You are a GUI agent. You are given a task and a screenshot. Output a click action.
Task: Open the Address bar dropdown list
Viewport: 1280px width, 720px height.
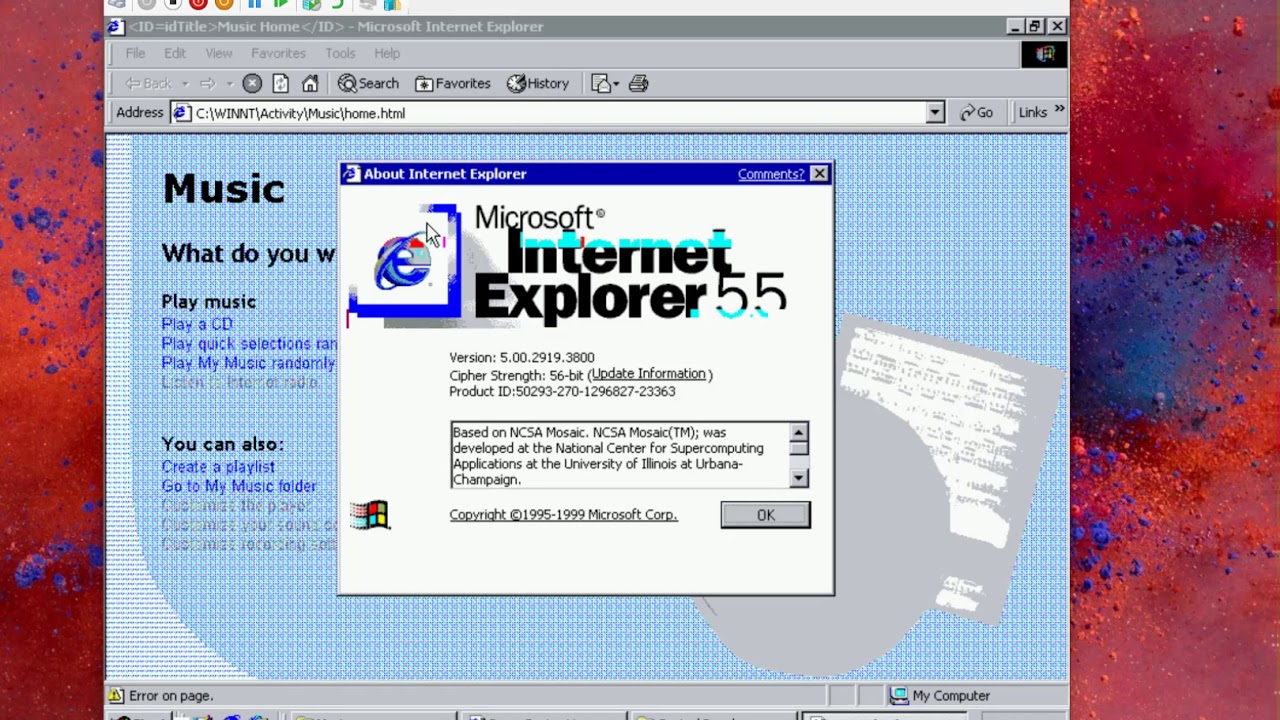tap(935, 113)
